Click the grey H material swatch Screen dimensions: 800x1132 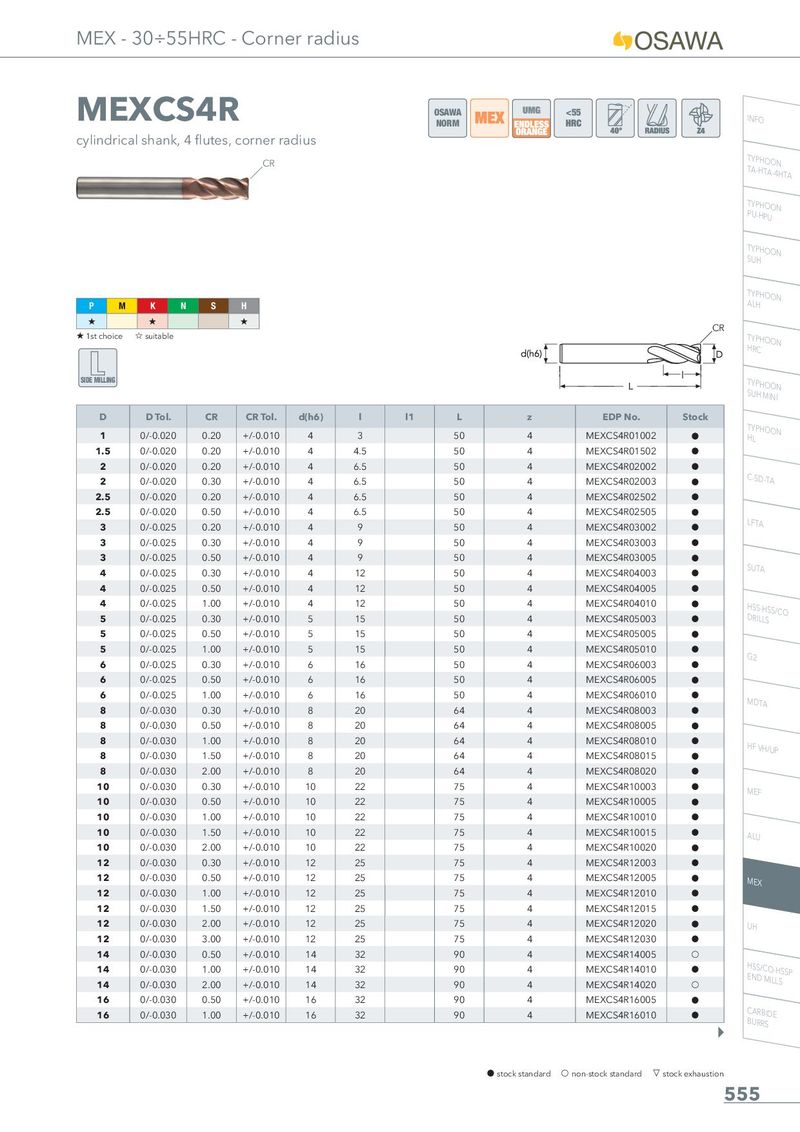coord(244,306)
